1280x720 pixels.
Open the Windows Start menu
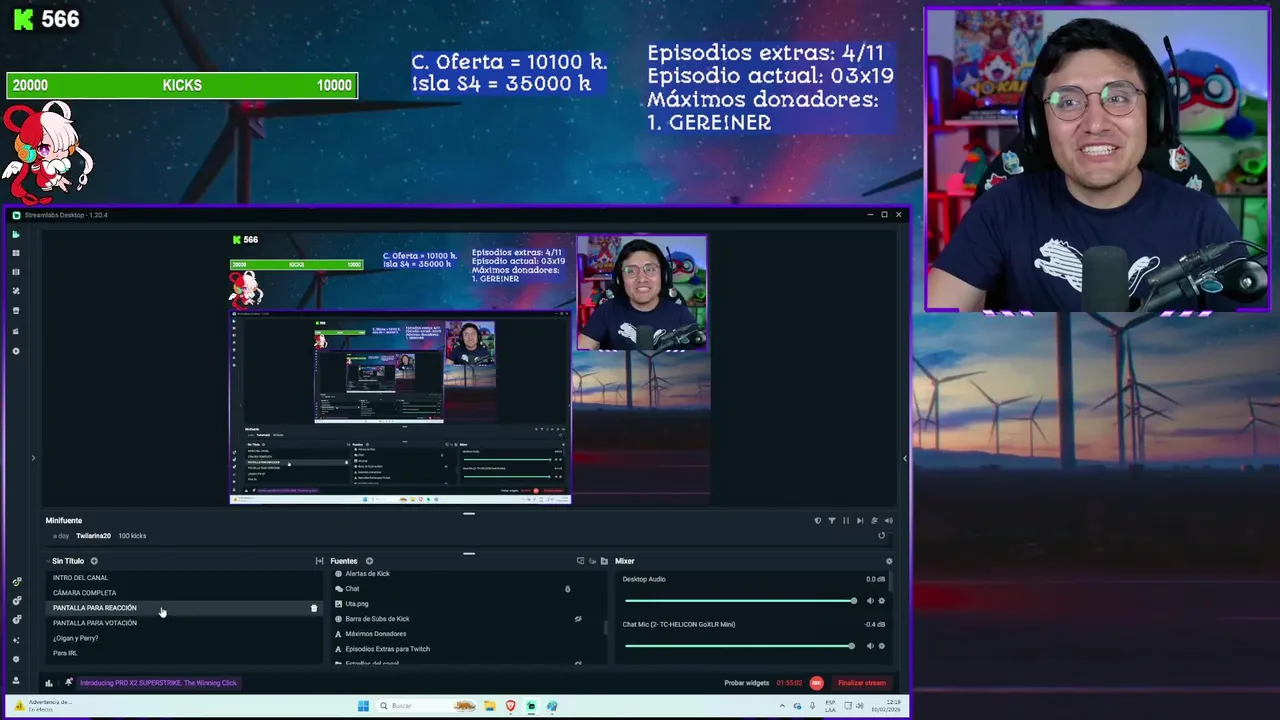pos(363,706)
